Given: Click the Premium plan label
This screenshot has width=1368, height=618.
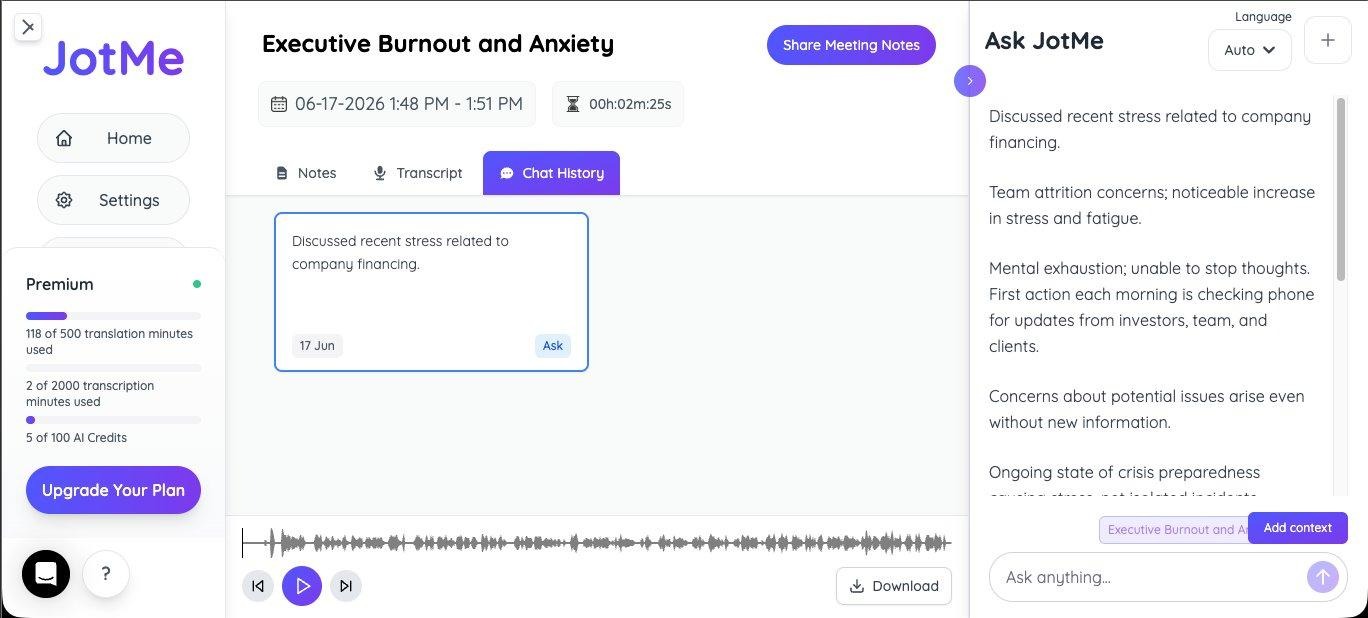Looking at the screenshot, I should [60, 284].
